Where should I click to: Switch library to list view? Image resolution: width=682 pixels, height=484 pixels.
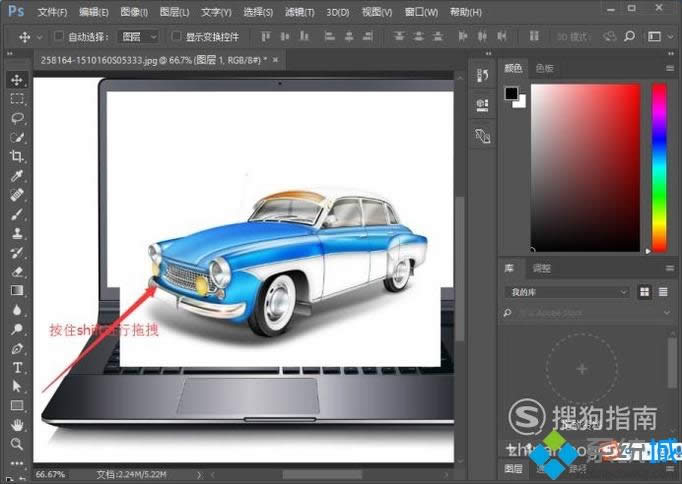[x=663, y=292]
